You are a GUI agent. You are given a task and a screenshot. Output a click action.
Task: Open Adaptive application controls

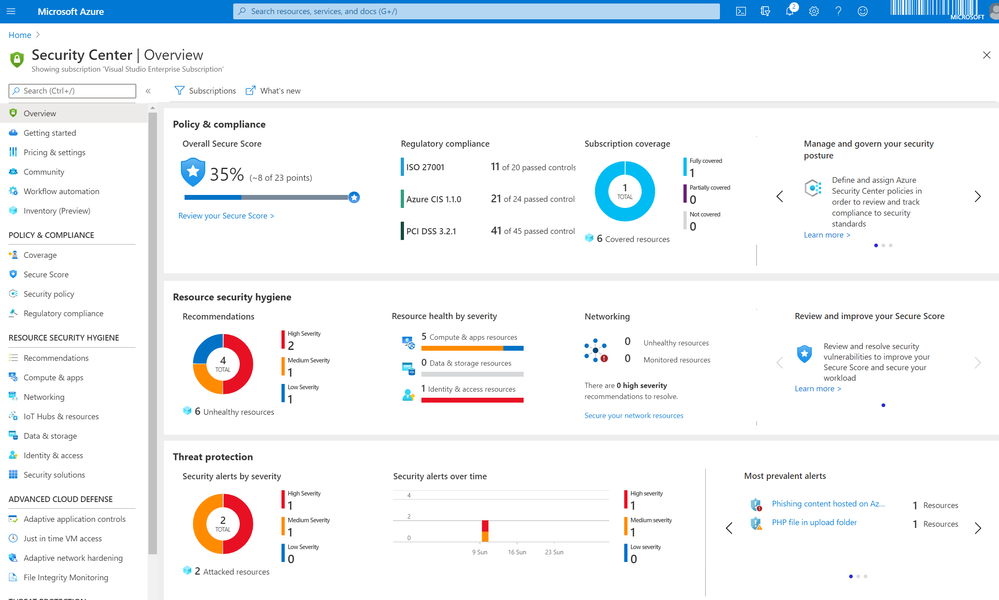tap(73, 519)
